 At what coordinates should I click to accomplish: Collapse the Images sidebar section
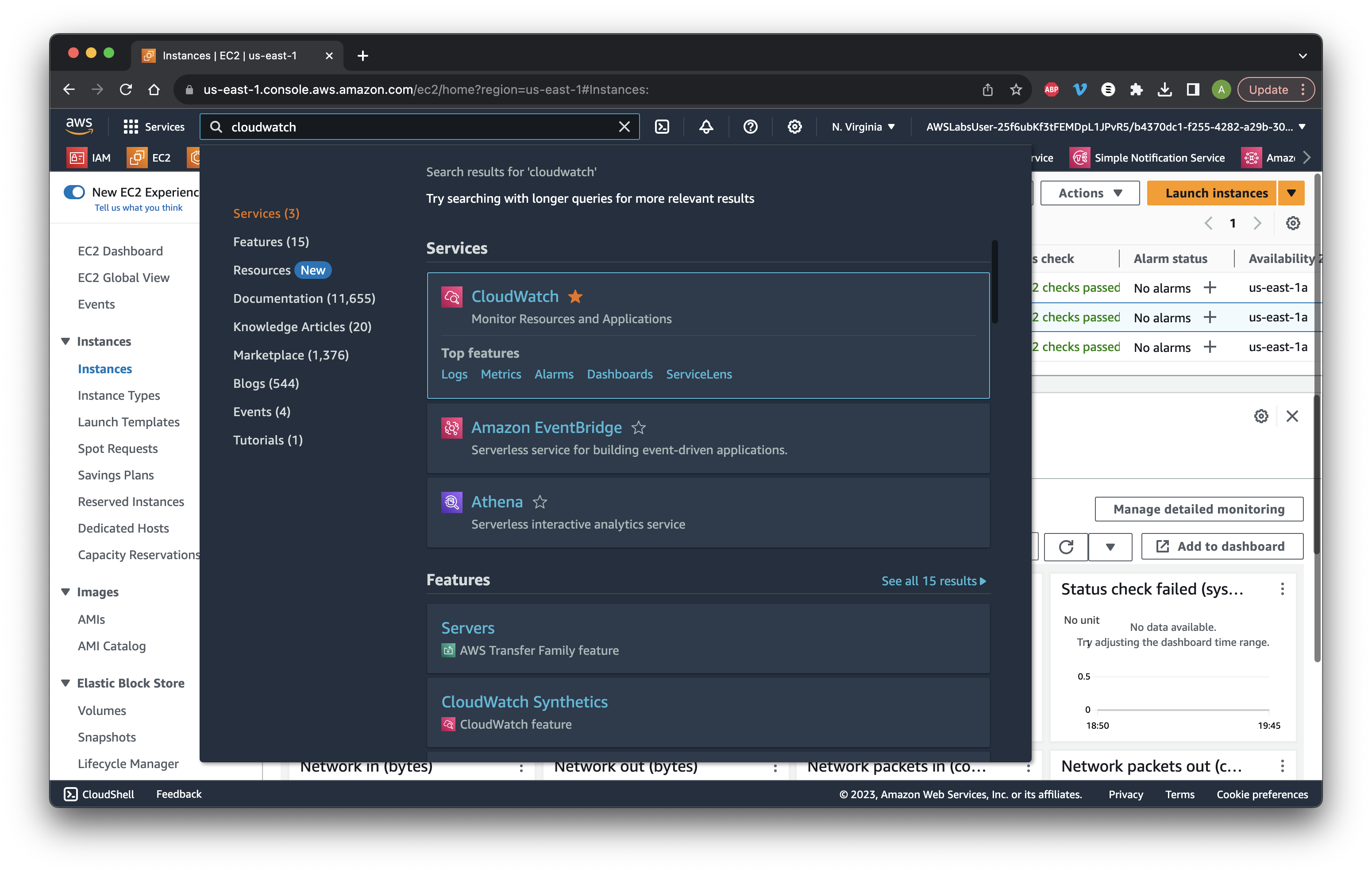pos(66,591)
